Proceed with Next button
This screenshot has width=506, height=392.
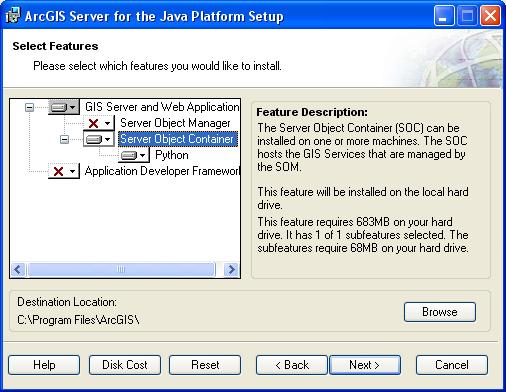click(365, 365)
